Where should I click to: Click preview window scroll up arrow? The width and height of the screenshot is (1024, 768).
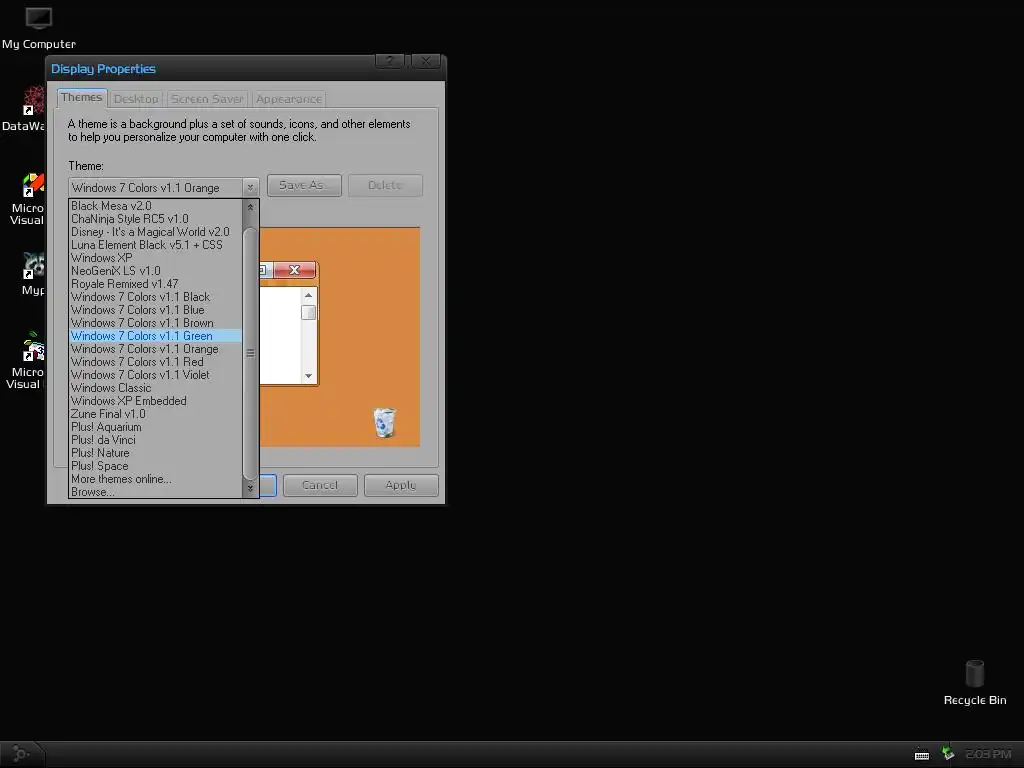pyautogui.click(x=309, y=295)
